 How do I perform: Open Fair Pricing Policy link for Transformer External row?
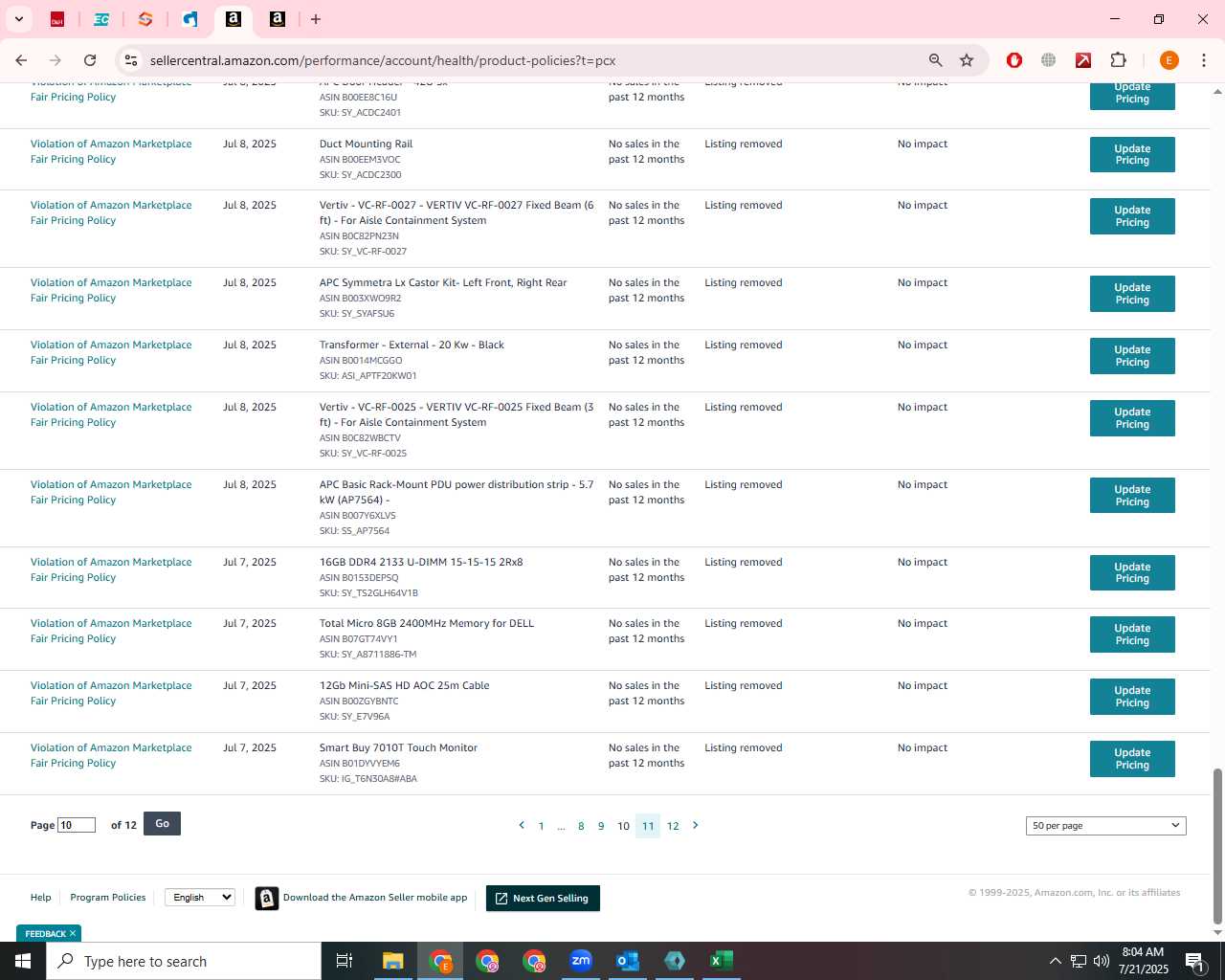(111, 352)
